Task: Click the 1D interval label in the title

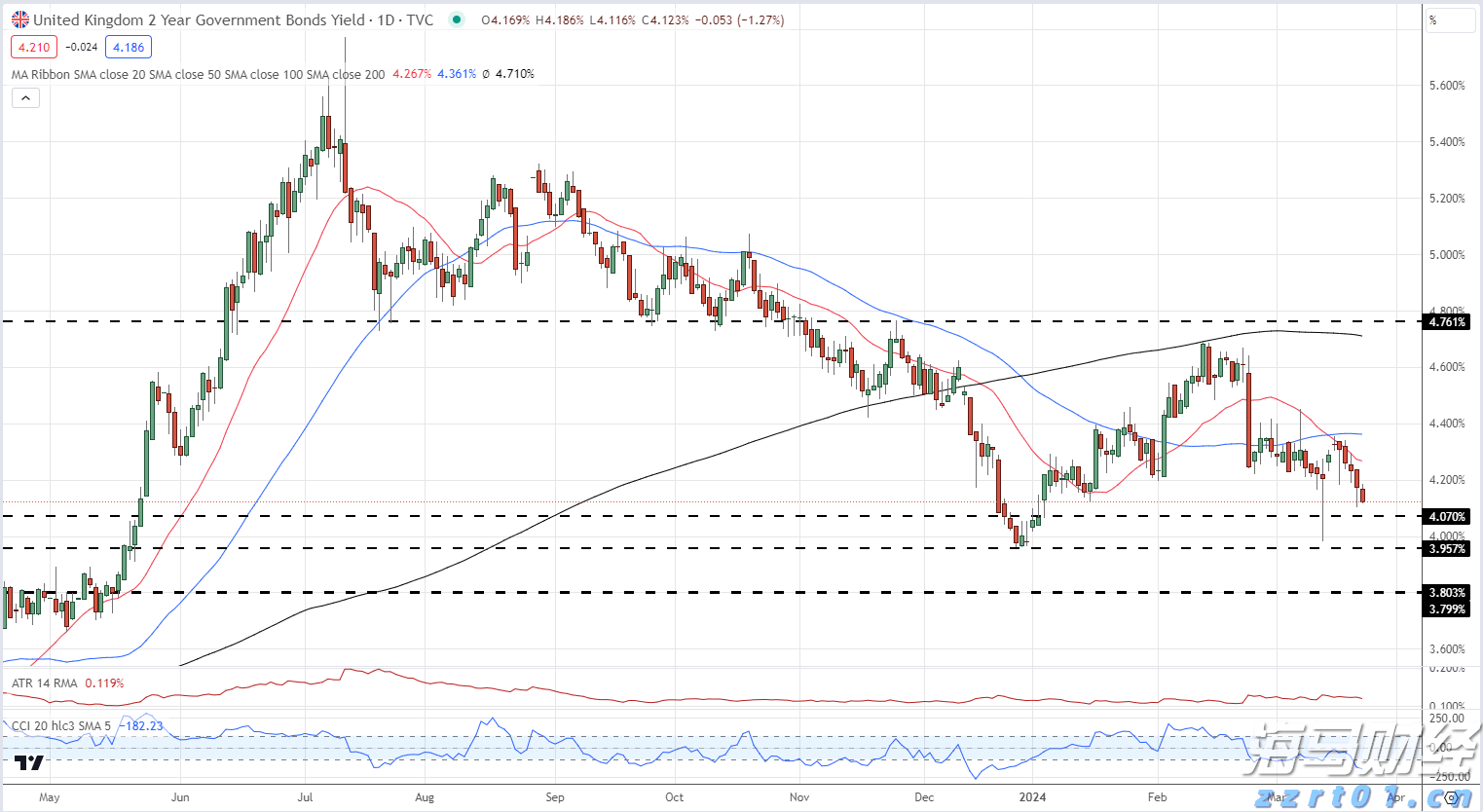Action: tap(387, 19)
